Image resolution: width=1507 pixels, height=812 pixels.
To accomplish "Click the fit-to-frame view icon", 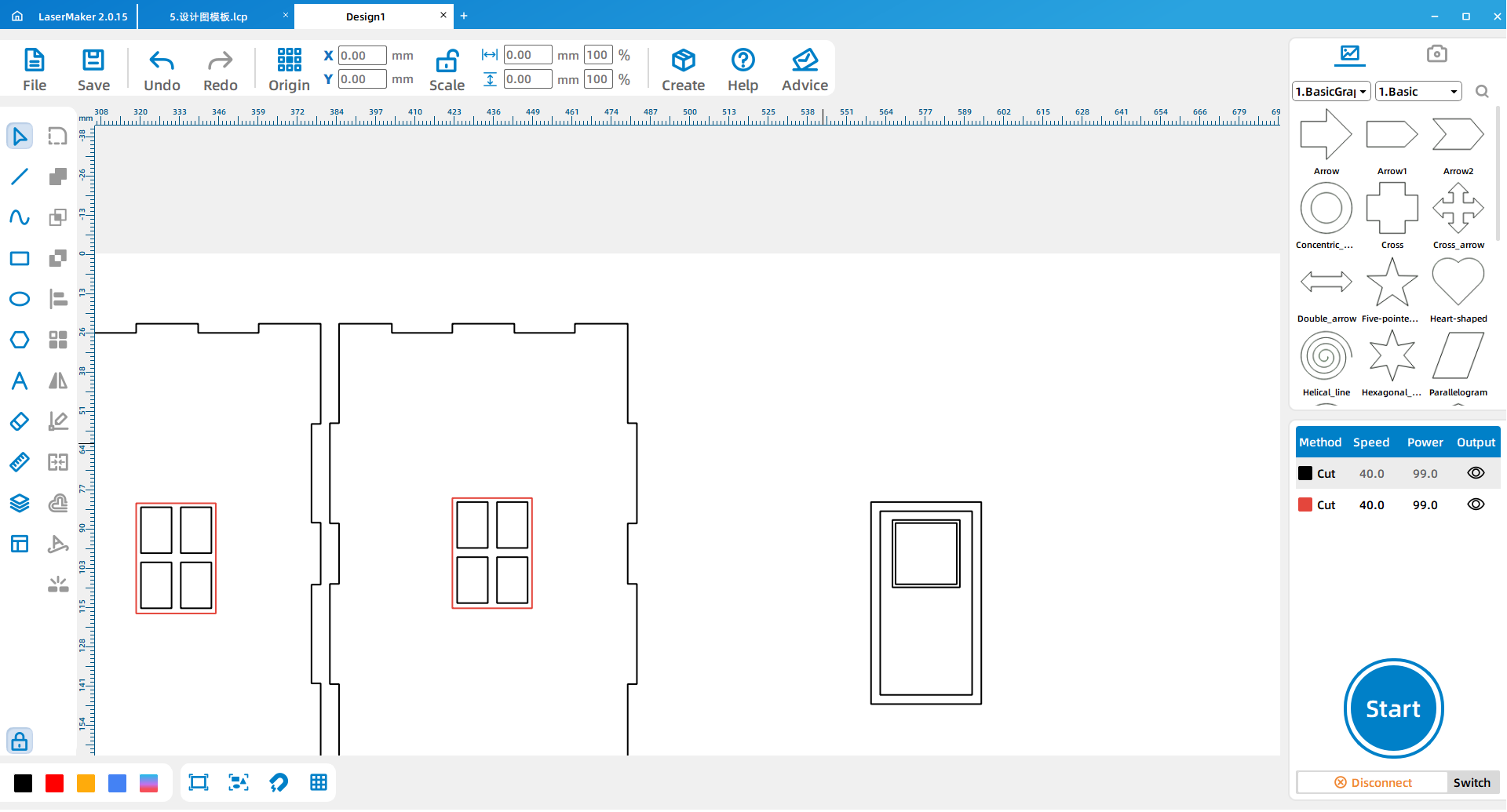I will (199, 782).
